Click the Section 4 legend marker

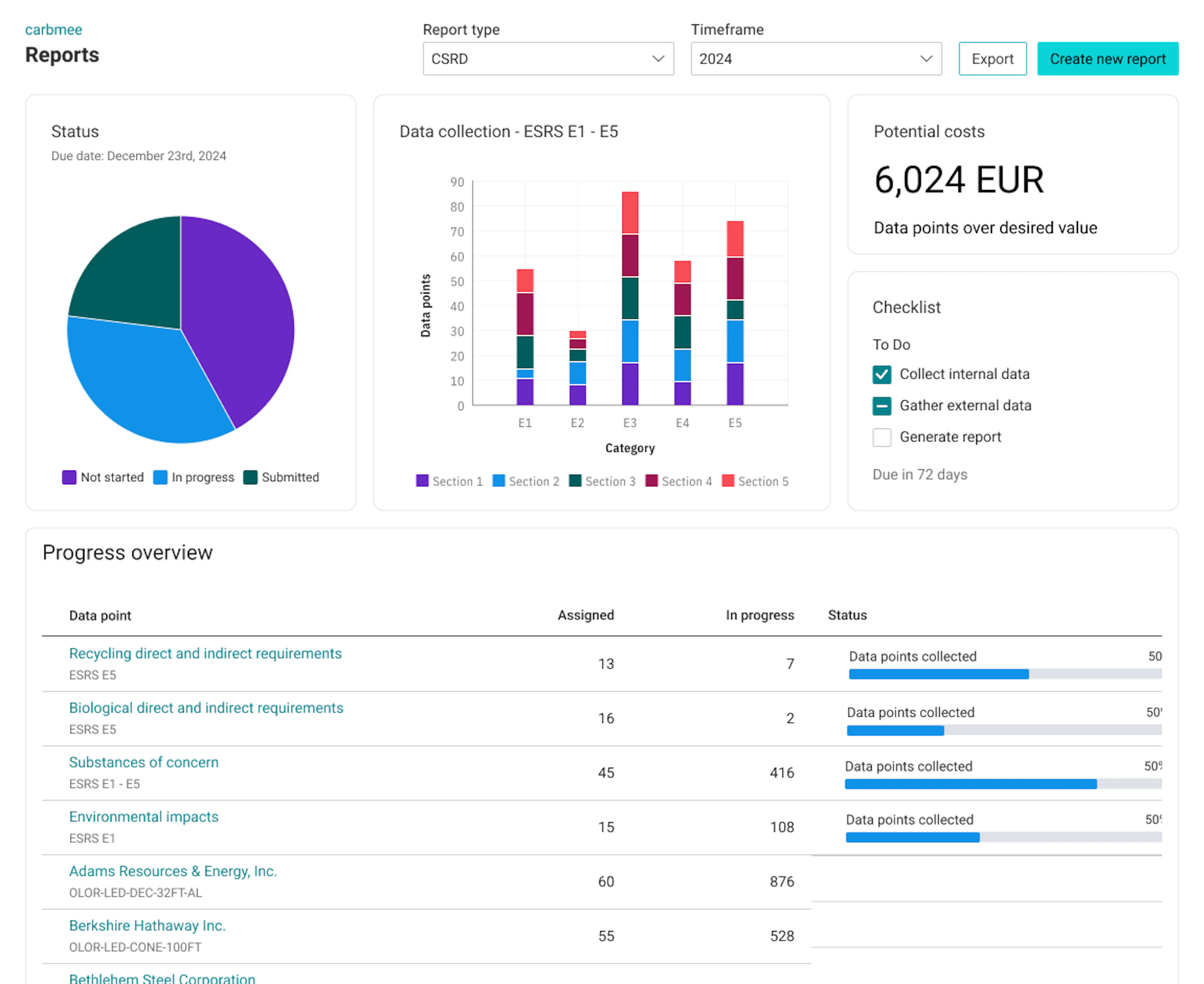[x=651, y=481]
